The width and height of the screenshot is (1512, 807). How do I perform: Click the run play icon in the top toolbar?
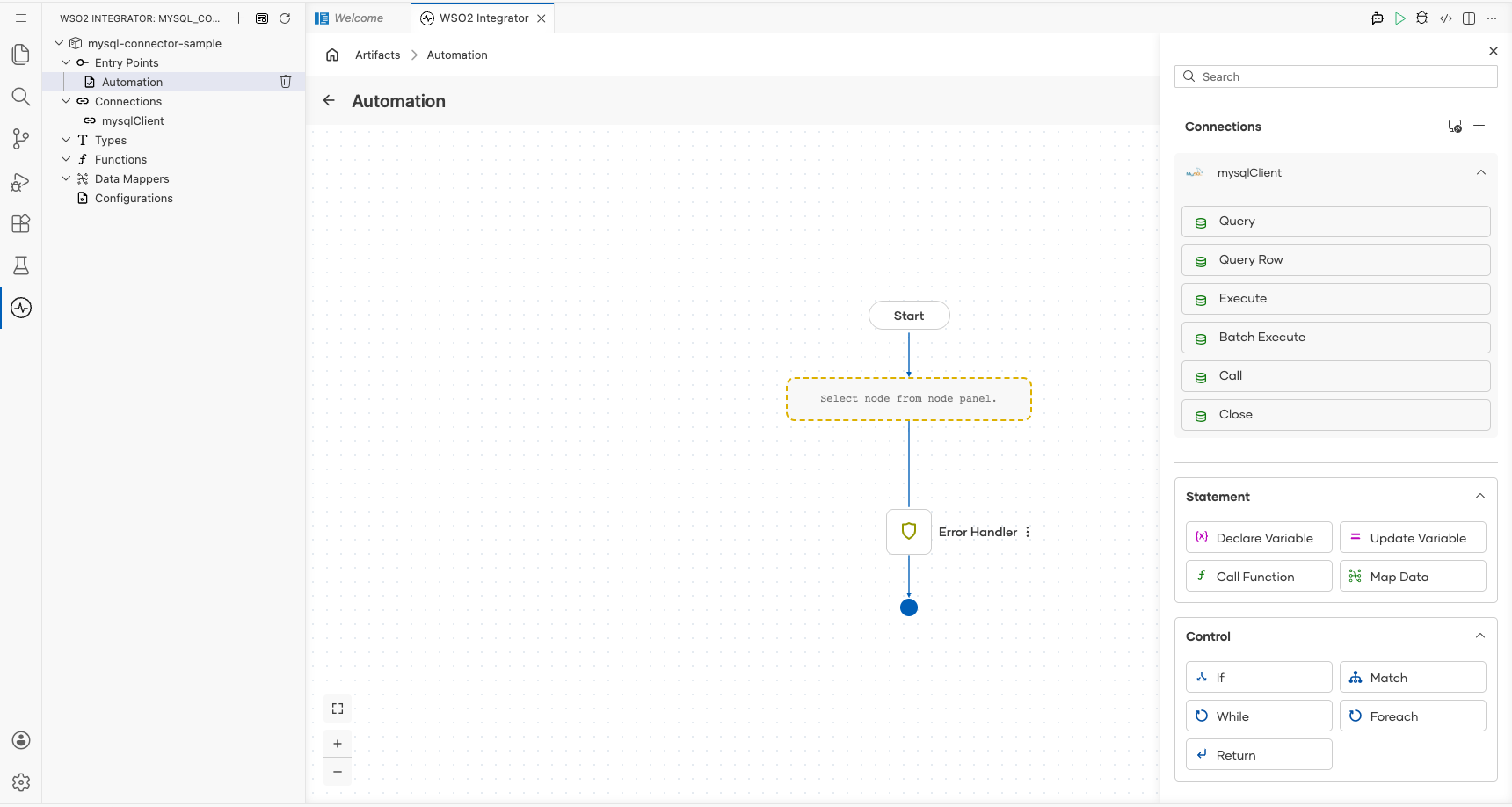1400,18
